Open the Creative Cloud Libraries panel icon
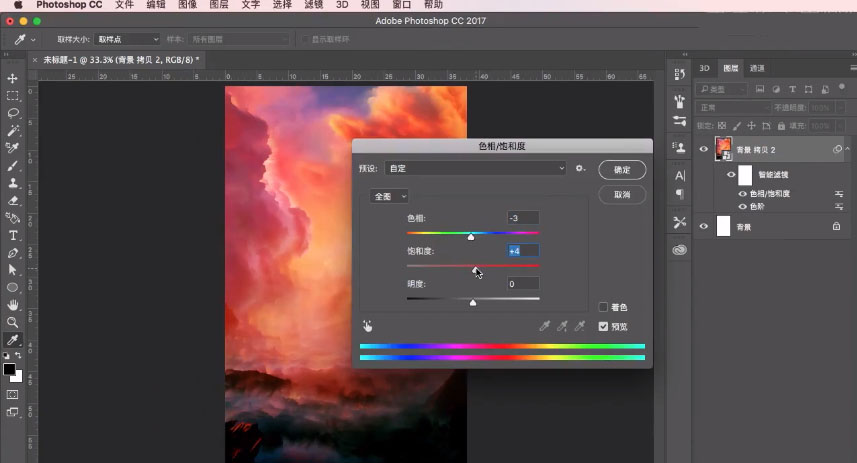The width and height of the screenshot is (857, 463). (x=679, y=250)
